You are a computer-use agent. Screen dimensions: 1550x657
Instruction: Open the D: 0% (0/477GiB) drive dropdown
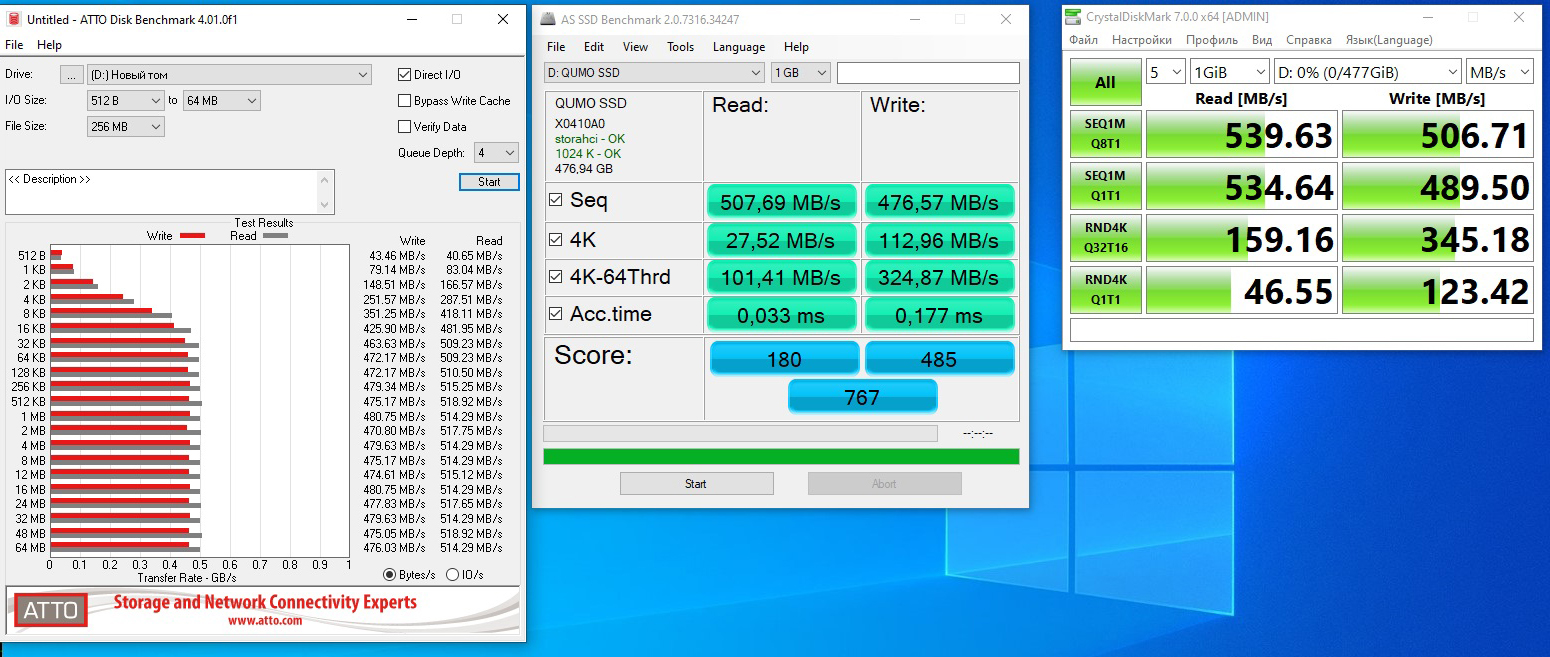tap(1367, 72)
